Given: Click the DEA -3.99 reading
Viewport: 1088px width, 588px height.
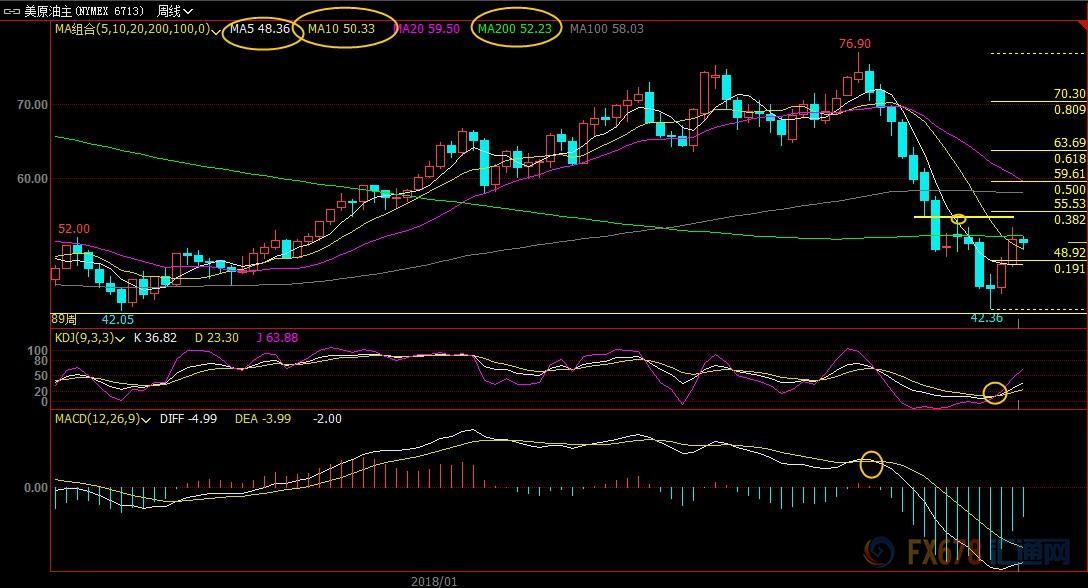Looking at the screenshot, I should tap(263, 419).
